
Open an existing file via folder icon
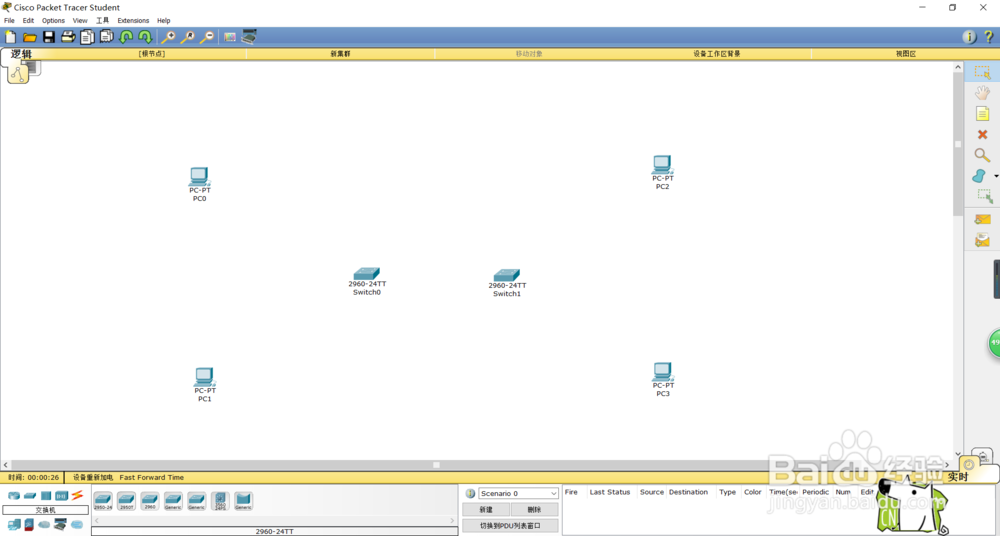click(x=29, y=37)
